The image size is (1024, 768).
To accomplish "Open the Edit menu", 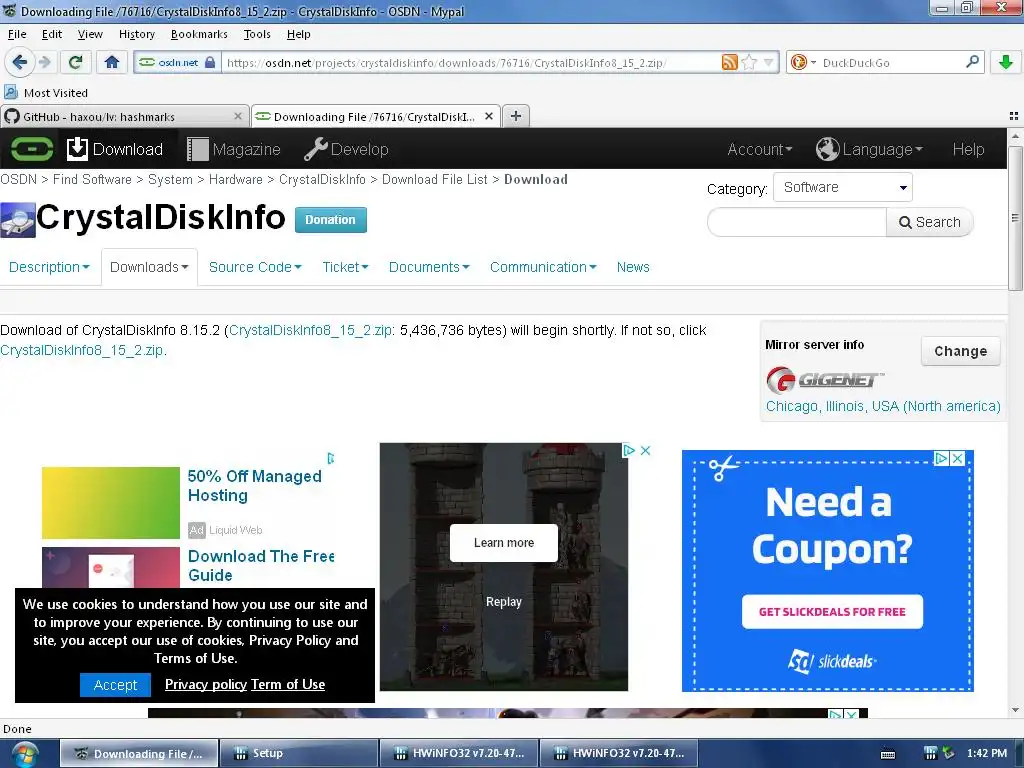I will 52,34.
